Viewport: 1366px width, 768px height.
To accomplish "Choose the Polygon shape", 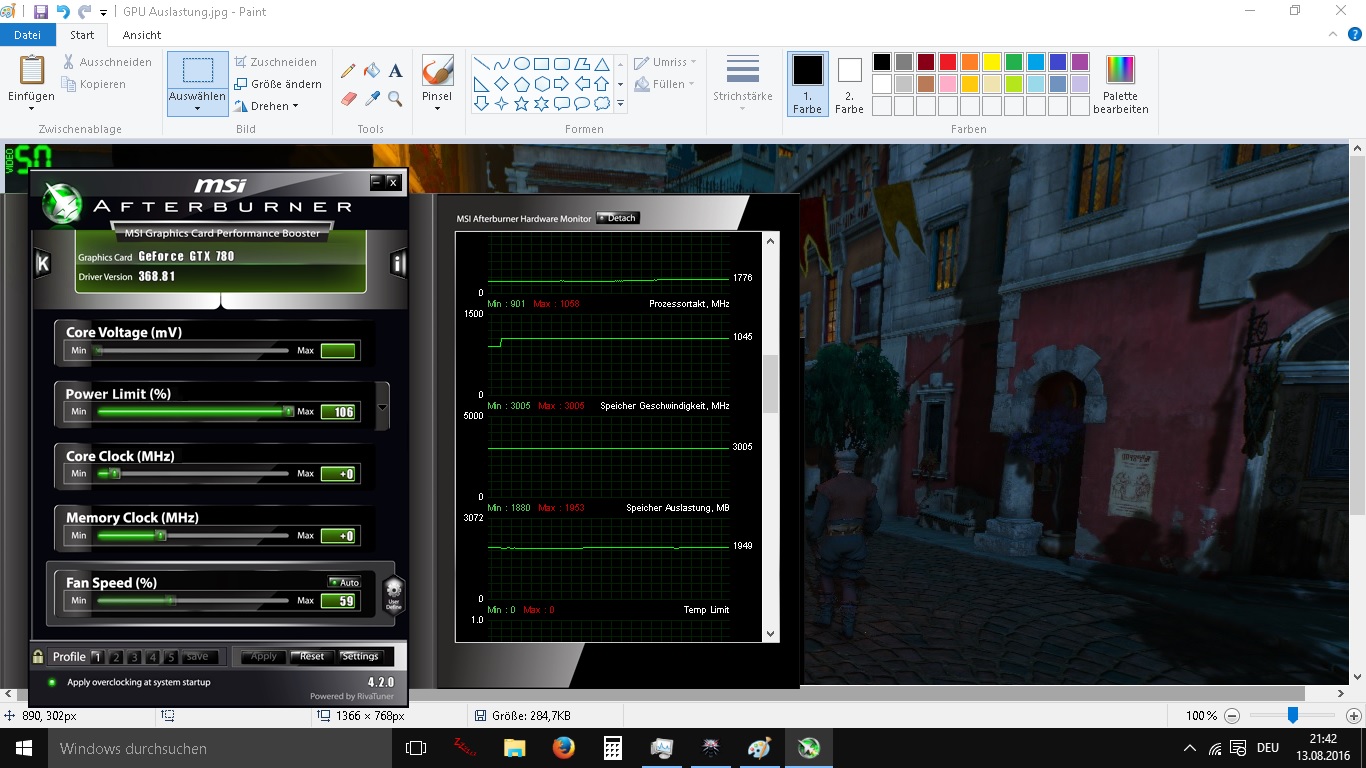I will point(581,64).
